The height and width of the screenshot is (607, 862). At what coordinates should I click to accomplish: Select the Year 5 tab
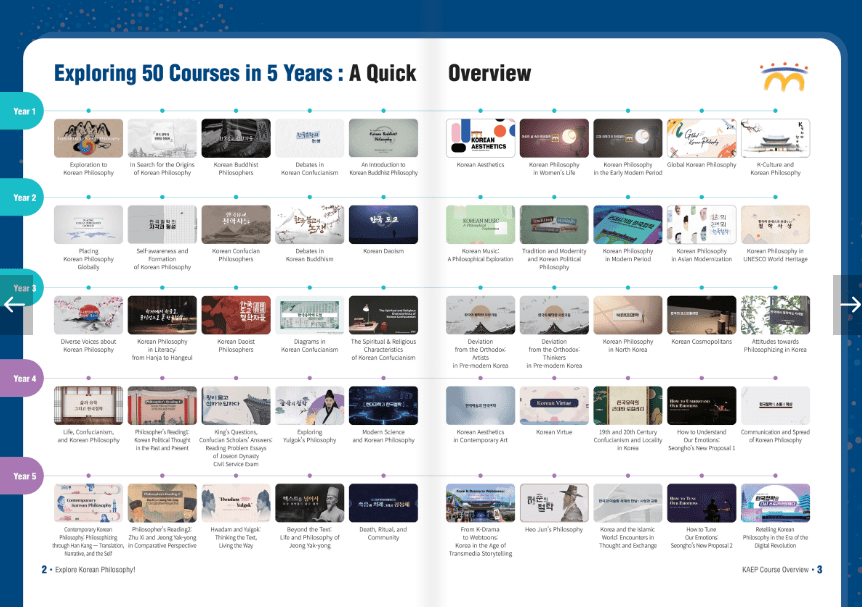22,476
